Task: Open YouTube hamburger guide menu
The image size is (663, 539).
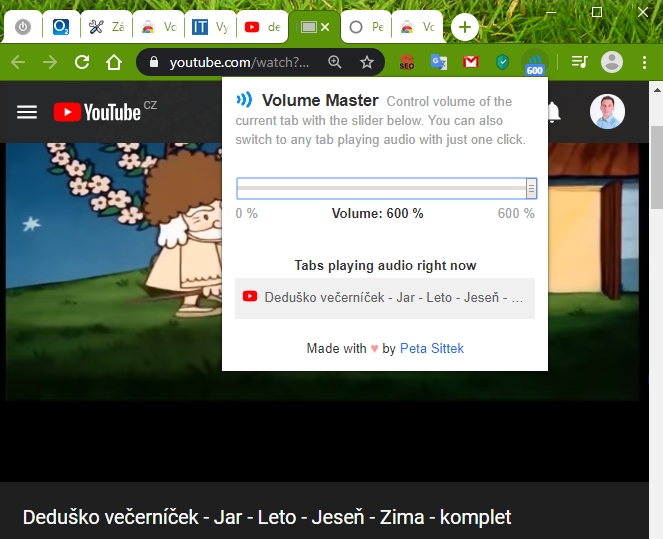Action: (x=27, y=112)
